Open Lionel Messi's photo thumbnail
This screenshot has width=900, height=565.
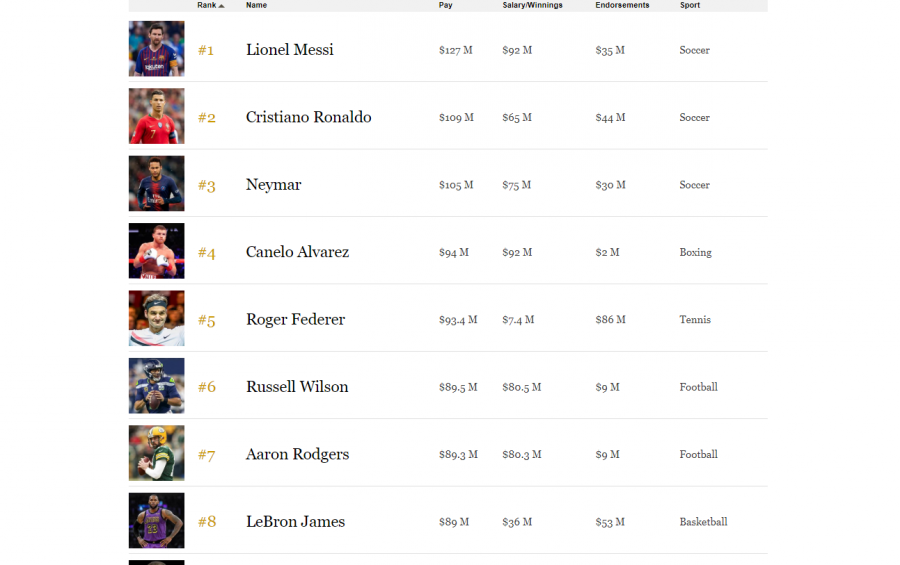click(157, 49)
